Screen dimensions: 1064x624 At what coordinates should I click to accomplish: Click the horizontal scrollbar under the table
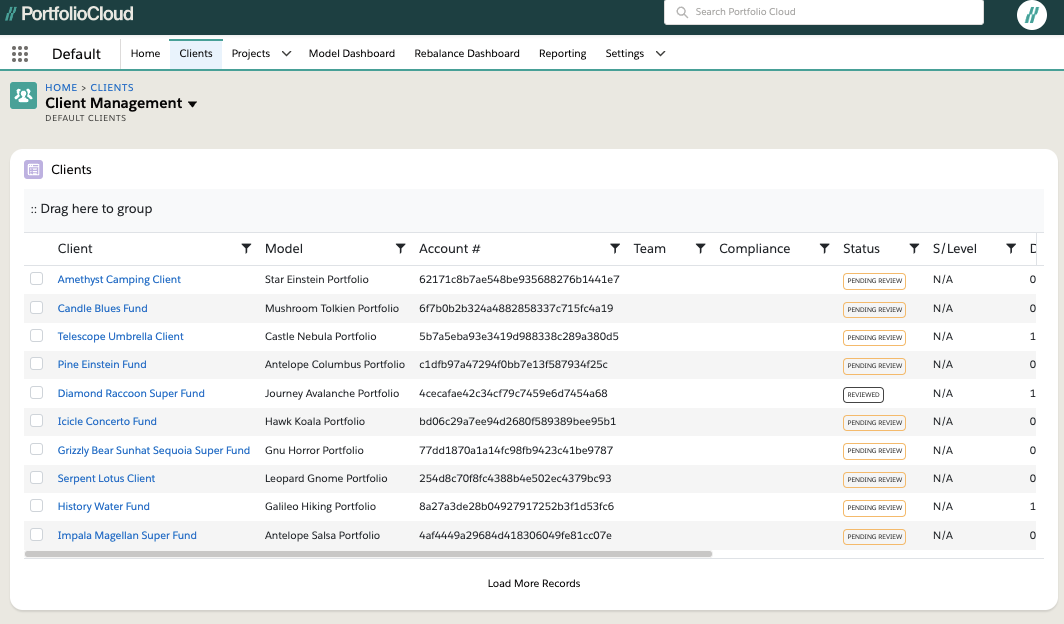pos(368,553)
